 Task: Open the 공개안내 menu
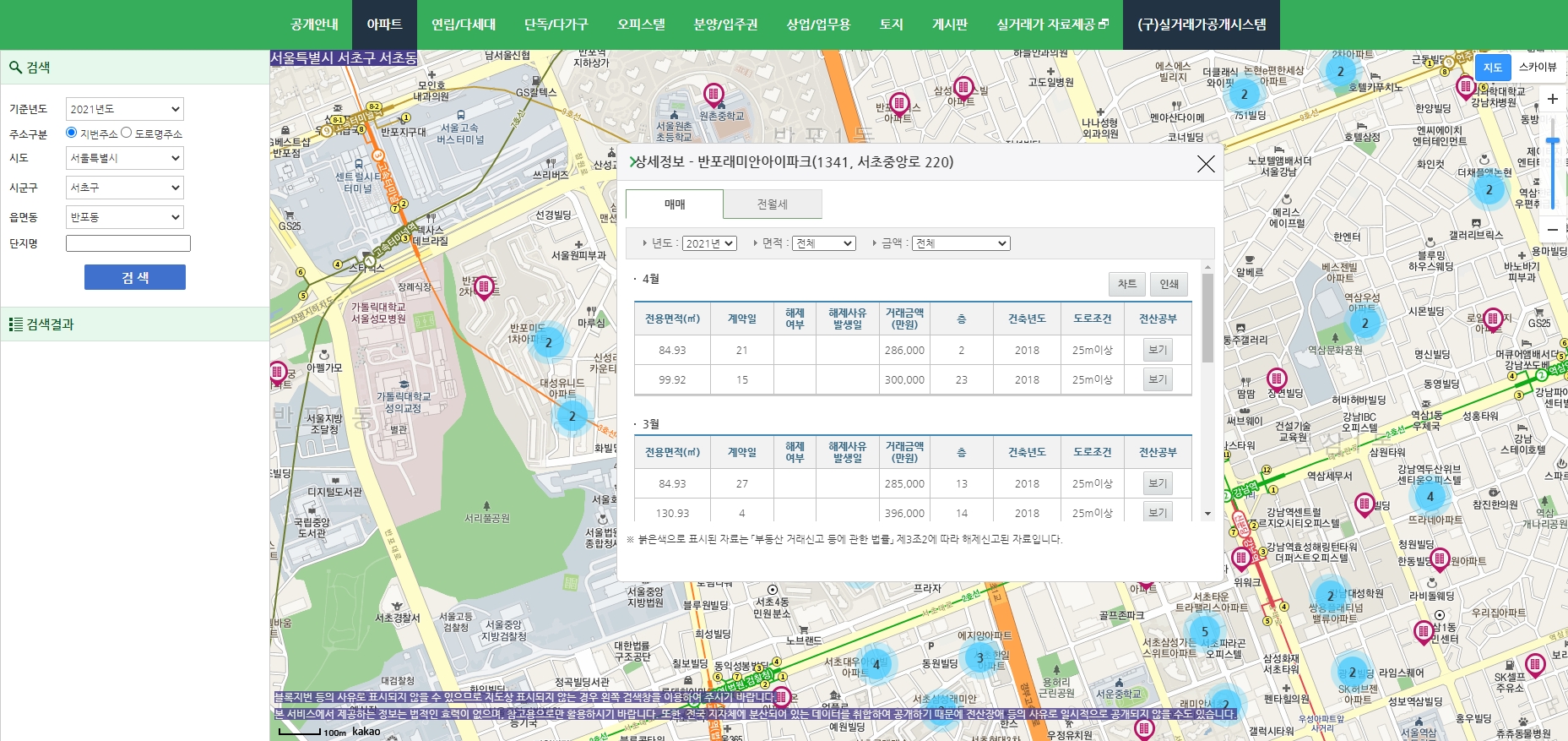(x=315, y=25)
